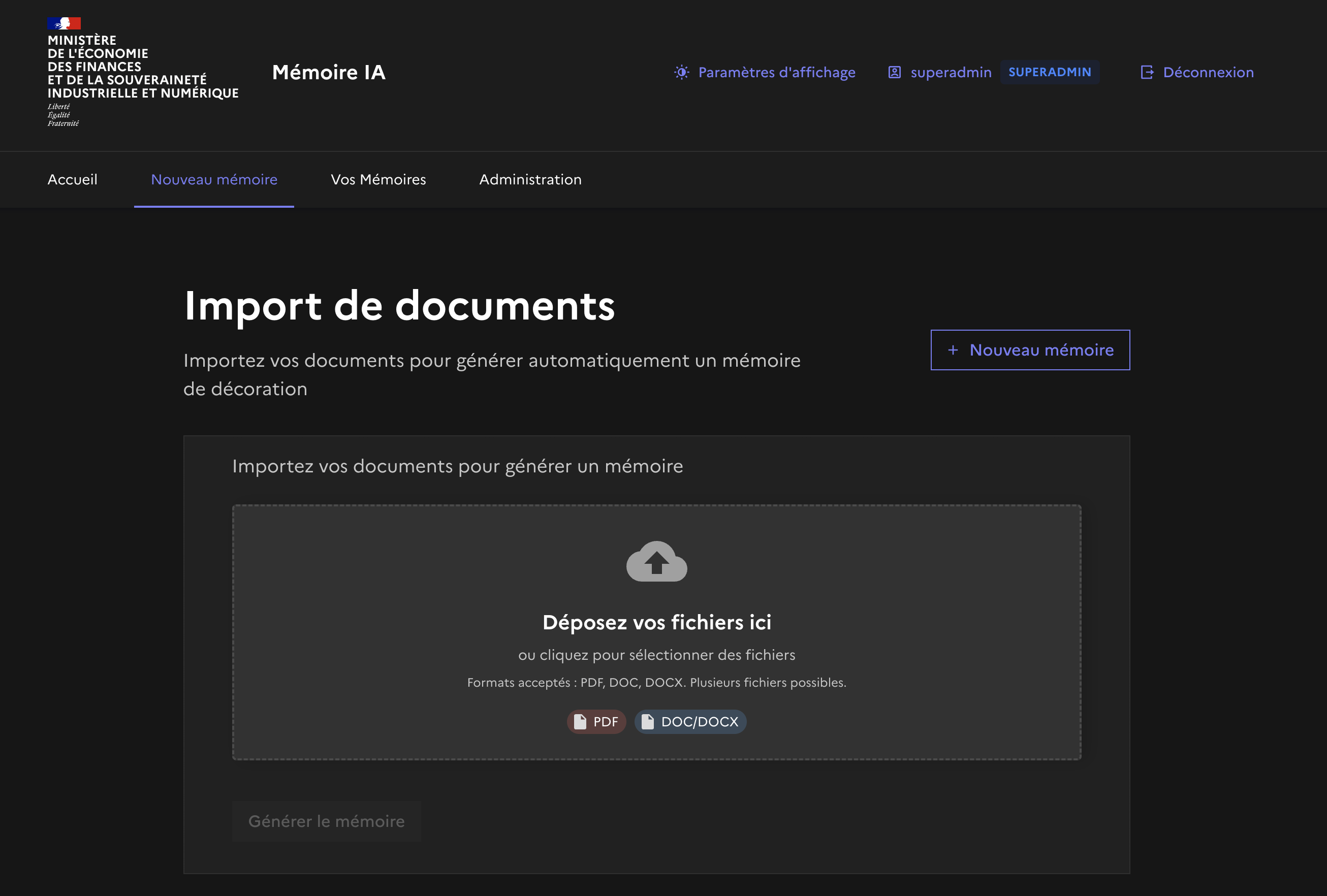1327x896 pixels.
Task: Click the superadmin user profile icon
Action: tap(894, 73)
